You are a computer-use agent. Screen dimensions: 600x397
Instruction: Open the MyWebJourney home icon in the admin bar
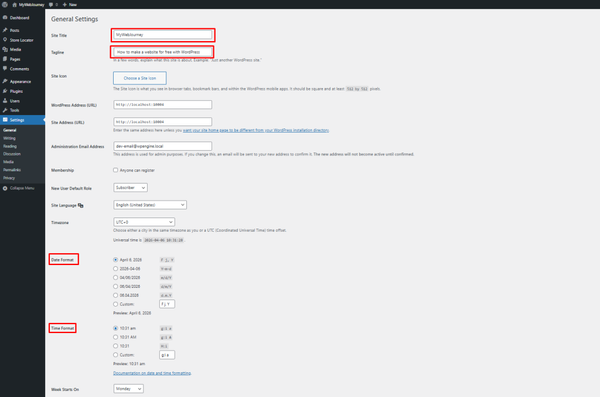15,5
